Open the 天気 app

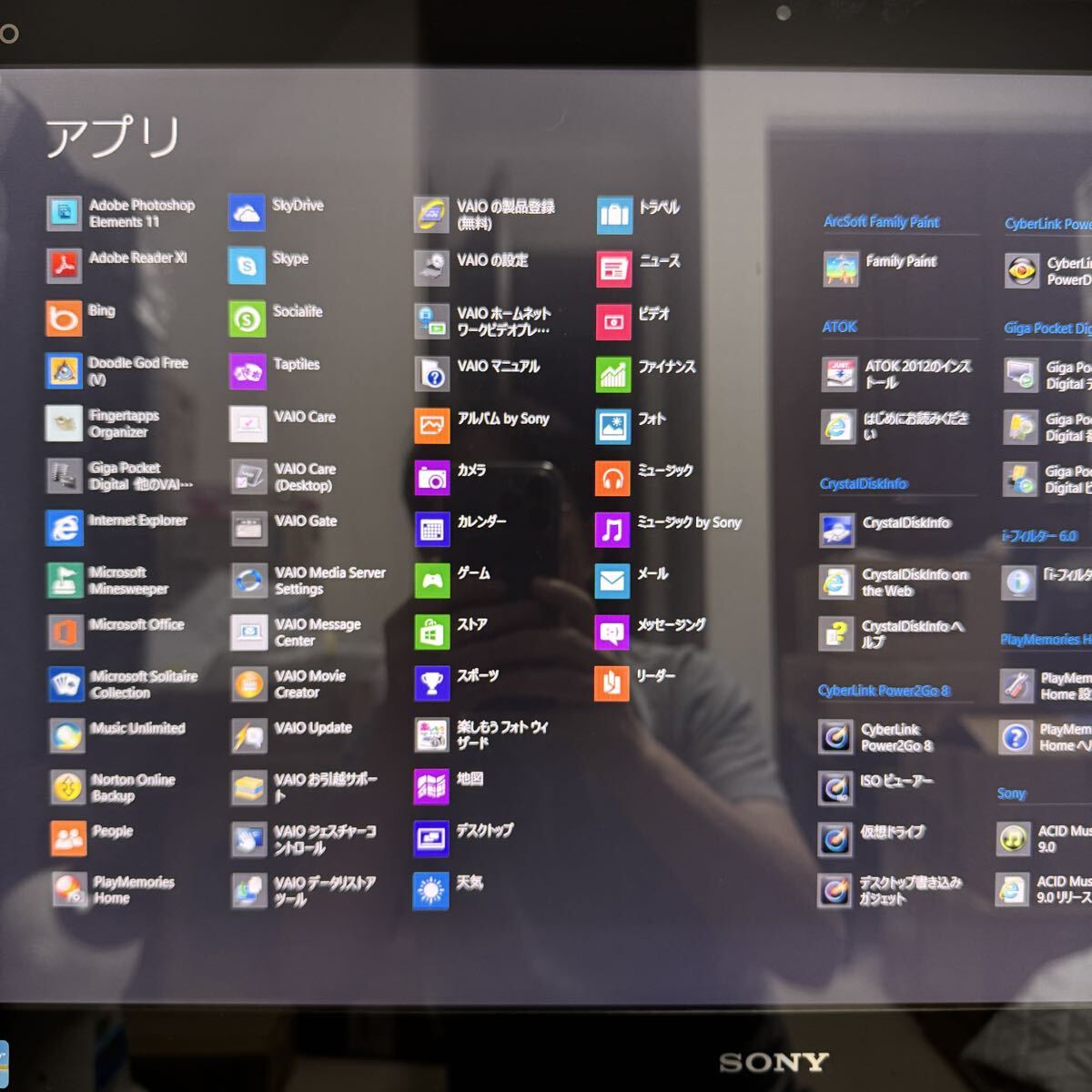tap(449, 890)
